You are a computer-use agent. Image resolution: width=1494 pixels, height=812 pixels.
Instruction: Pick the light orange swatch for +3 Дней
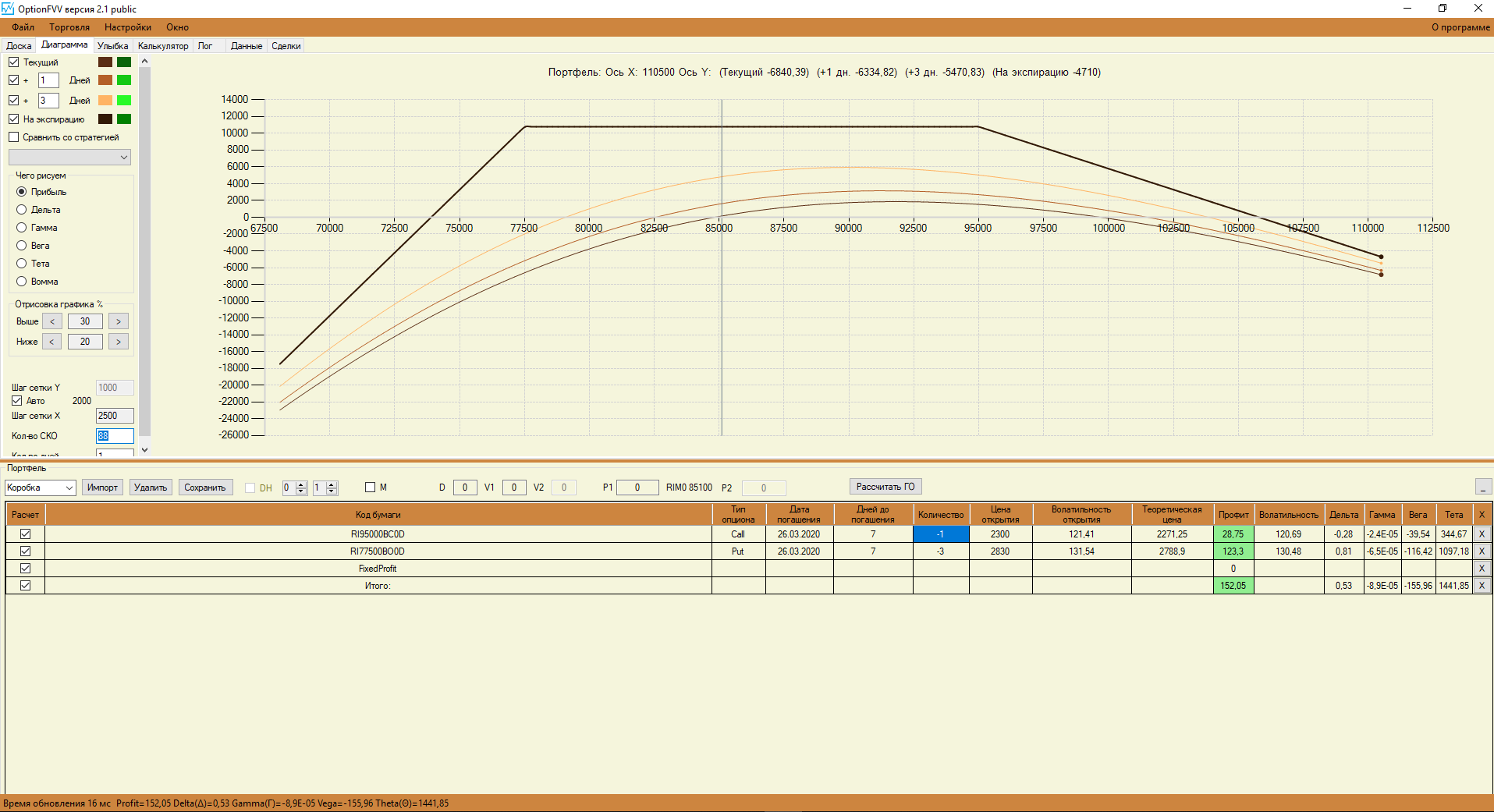click(105, 101)
